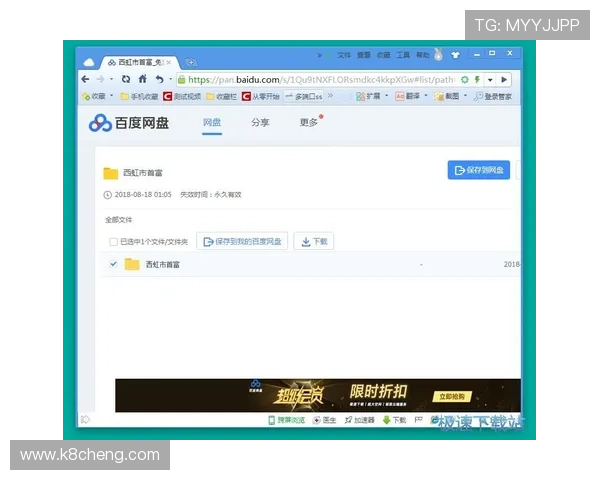This screenshot has width=600, height=480.
Task: Click the 翻译 translate icon
Action: coord(400,96)
